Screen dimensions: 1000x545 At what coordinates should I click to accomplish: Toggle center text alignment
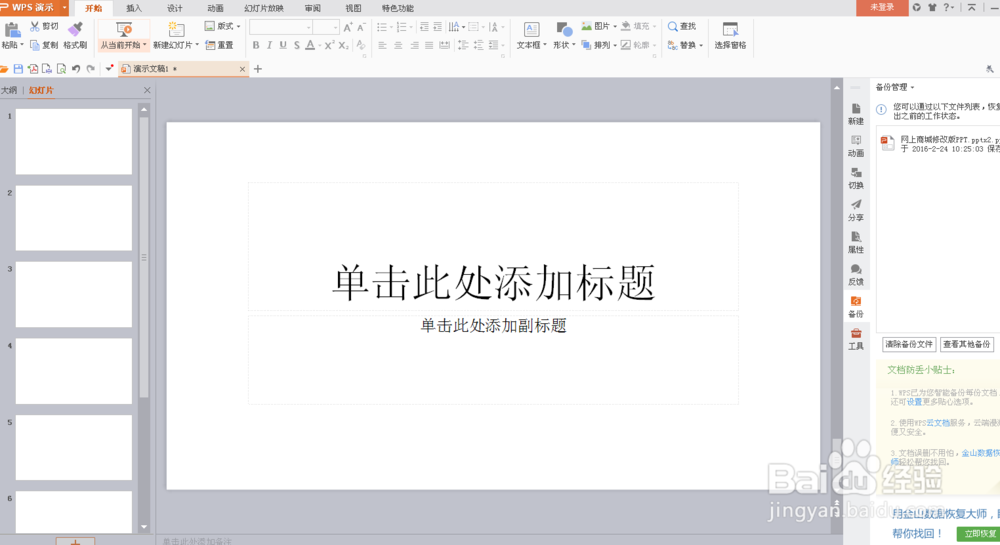pyautogui.click(x=398, y=45)
